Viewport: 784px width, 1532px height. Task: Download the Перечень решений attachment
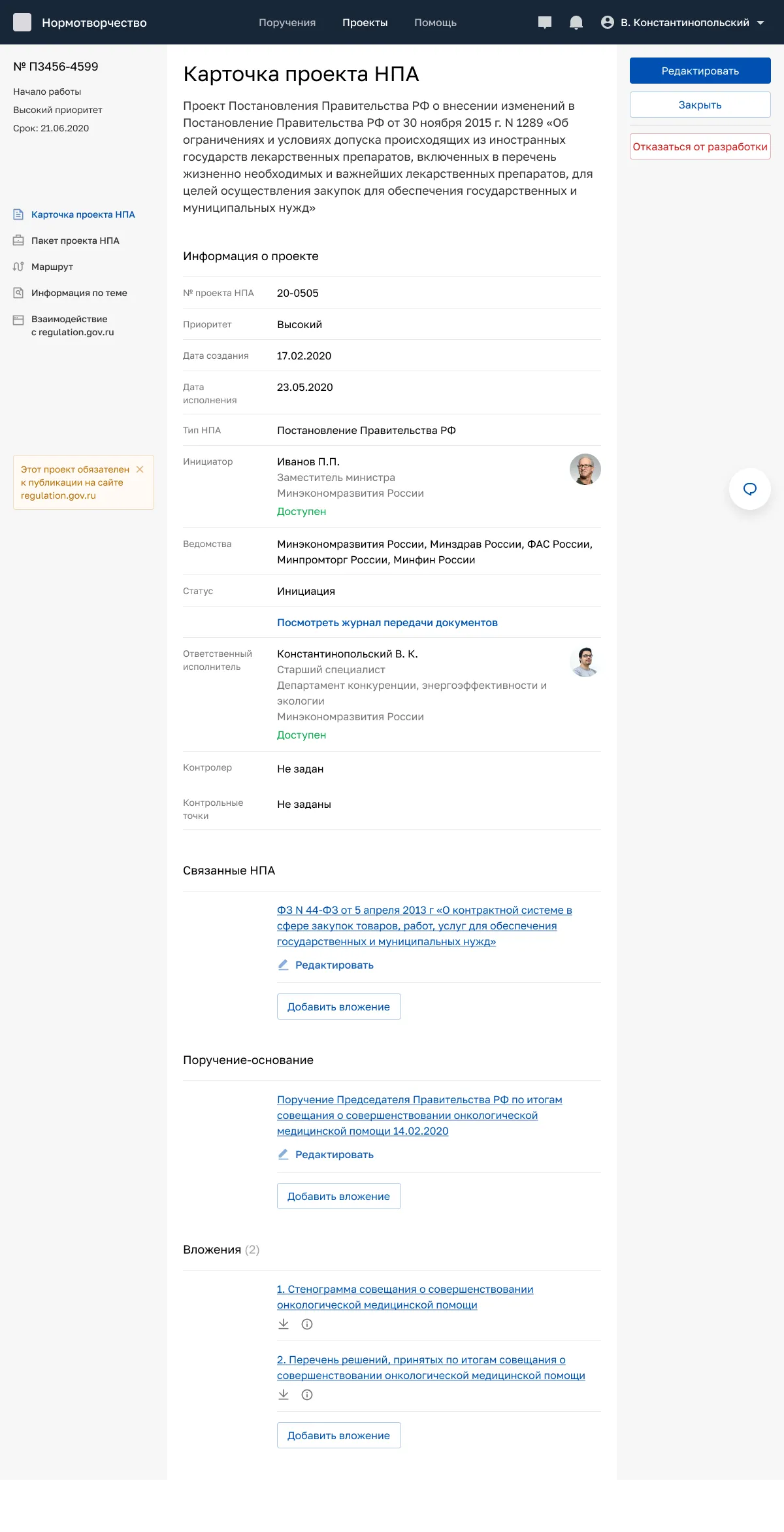point(284,1395)
